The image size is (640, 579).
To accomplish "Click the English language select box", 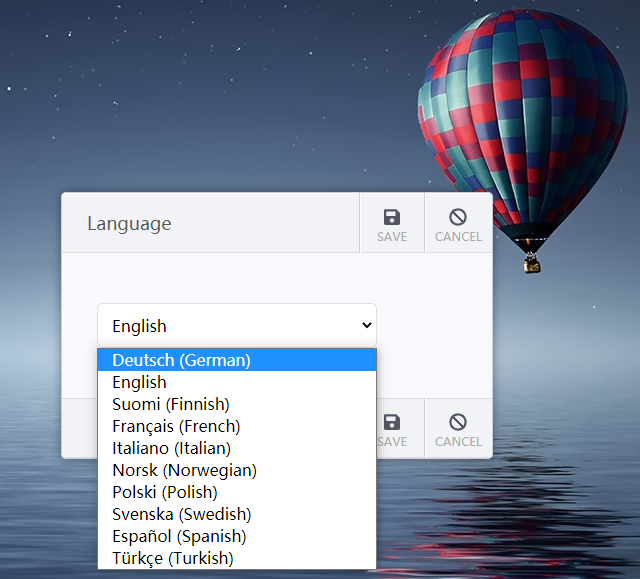I will click(x=237, y=326).
